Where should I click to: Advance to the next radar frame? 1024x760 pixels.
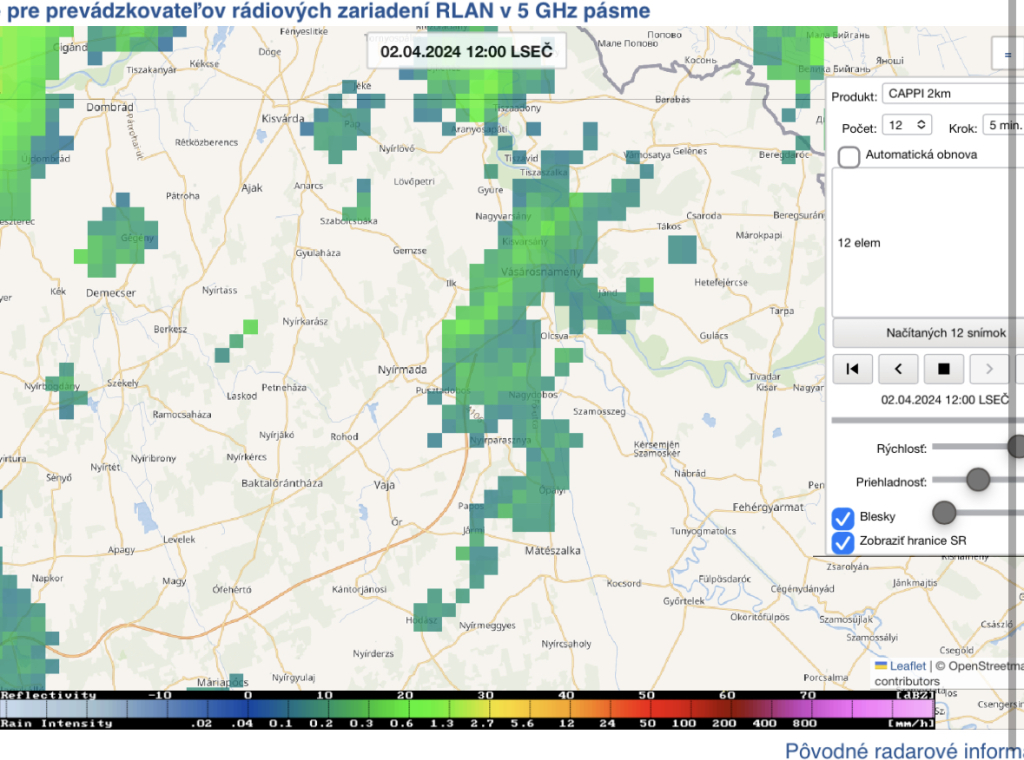pyautogui.click(x=989, y=368)
